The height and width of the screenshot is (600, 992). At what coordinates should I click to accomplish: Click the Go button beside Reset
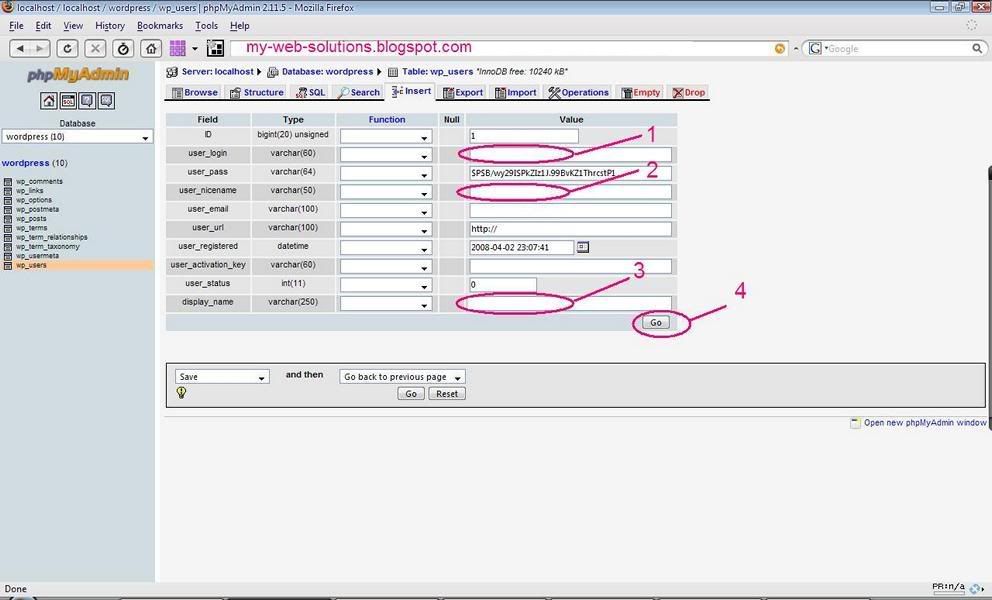[411, 394]
